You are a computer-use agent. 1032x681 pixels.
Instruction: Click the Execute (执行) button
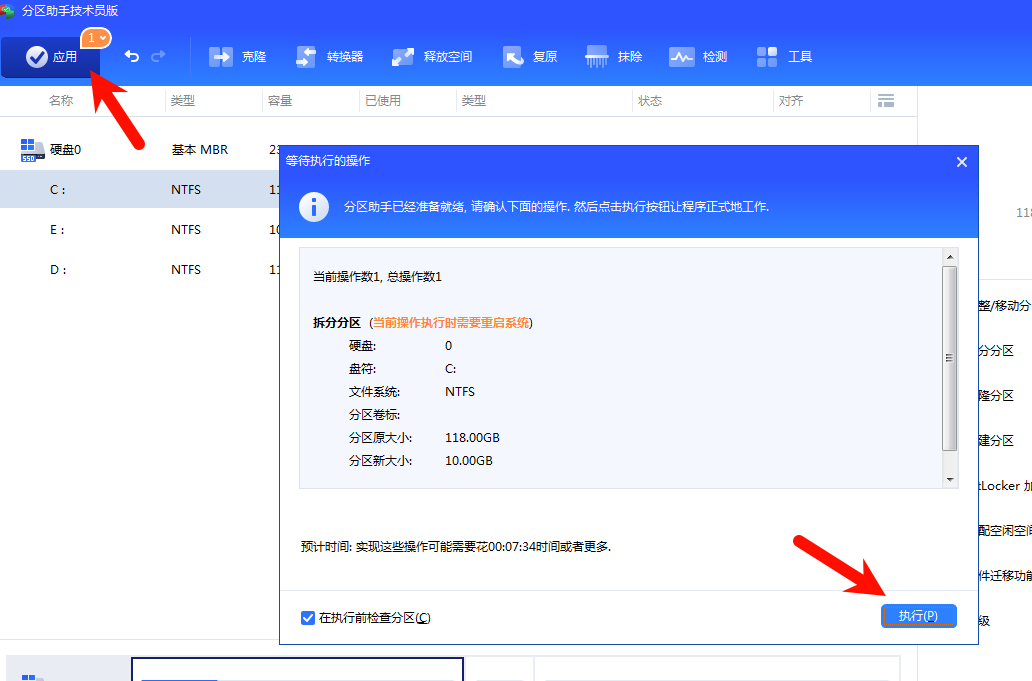(x=918, y=616)
